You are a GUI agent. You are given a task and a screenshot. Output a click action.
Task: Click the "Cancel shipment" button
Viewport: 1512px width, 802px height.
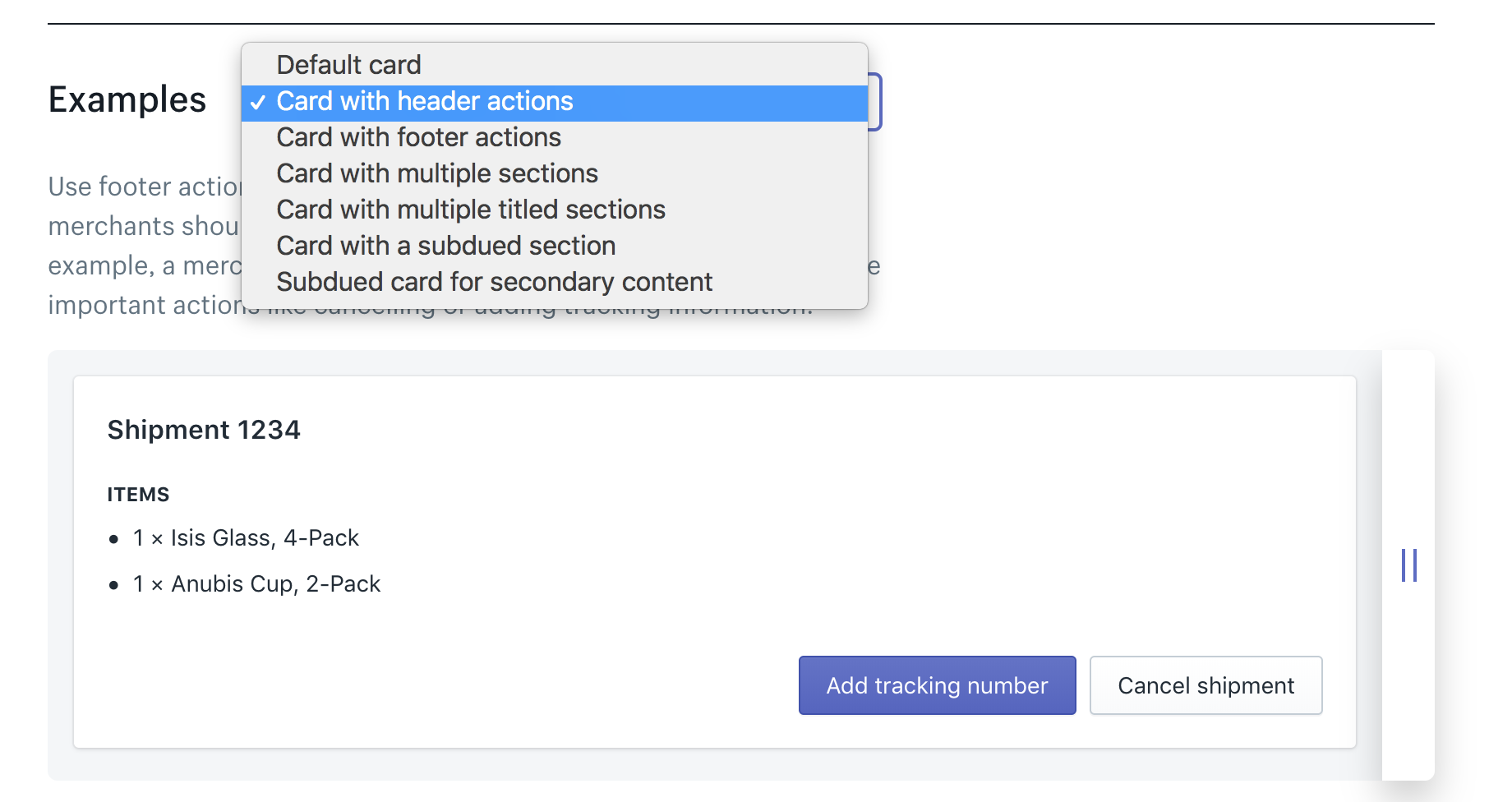tap(1205, 685)
